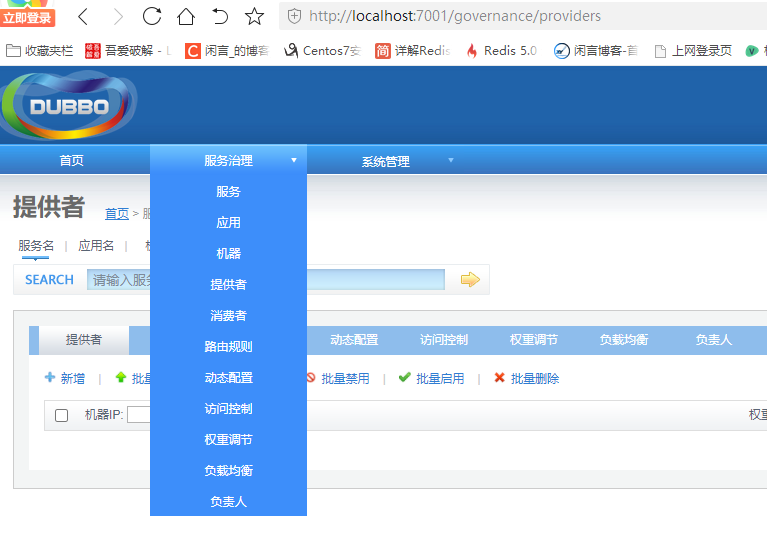Choose 动态配置 from the dropdown menu

pyautogui.click(x=228, y=377)
